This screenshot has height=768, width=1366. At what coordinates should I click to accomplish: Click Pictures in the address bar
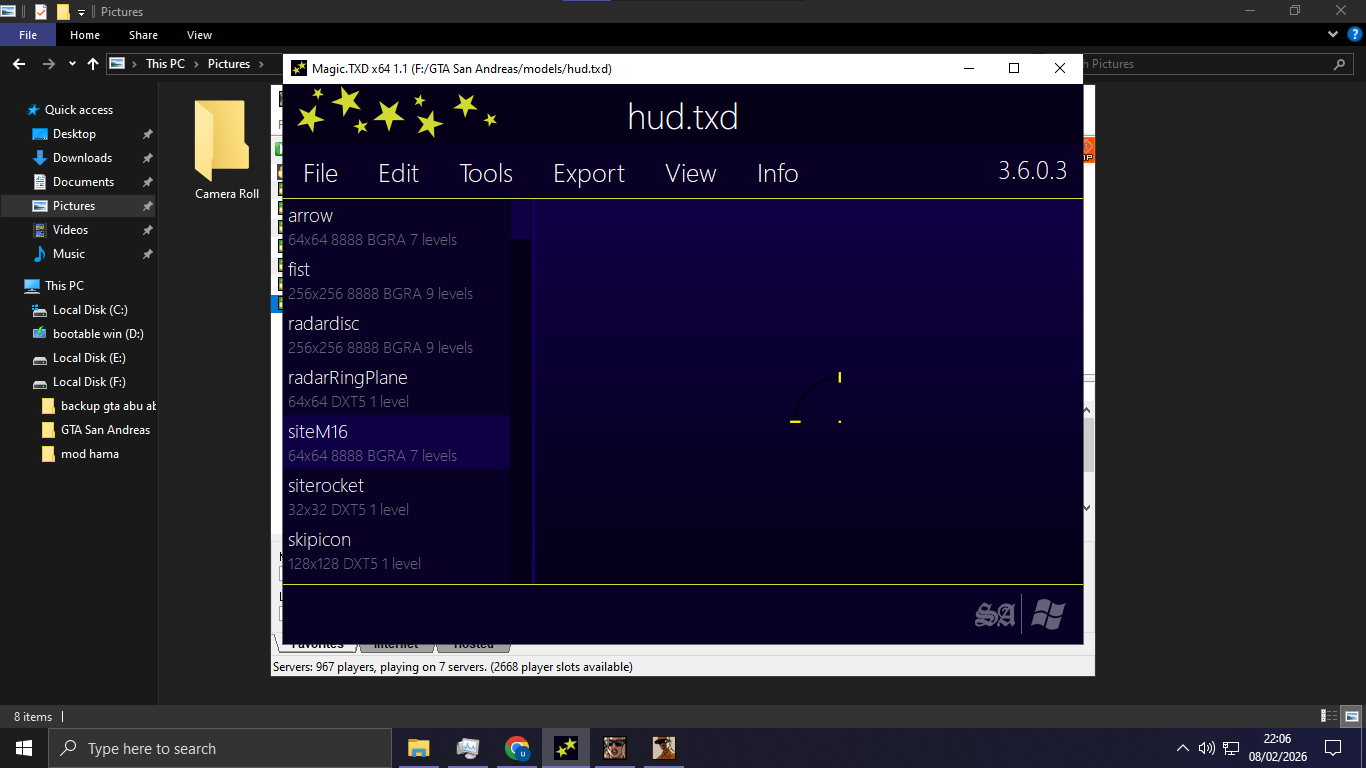pos(229,63)
